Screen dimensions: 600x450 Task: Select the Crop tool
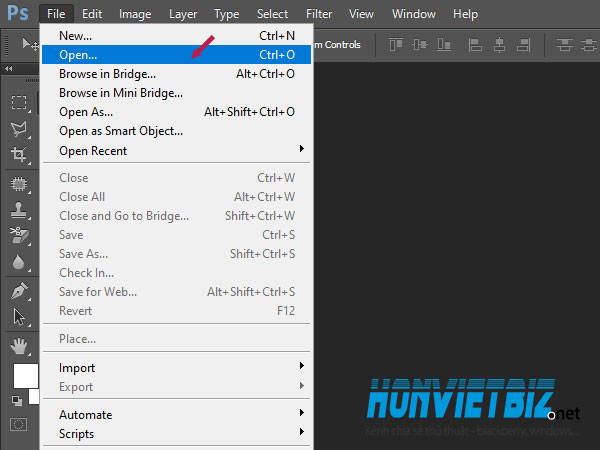click(19, 154)
